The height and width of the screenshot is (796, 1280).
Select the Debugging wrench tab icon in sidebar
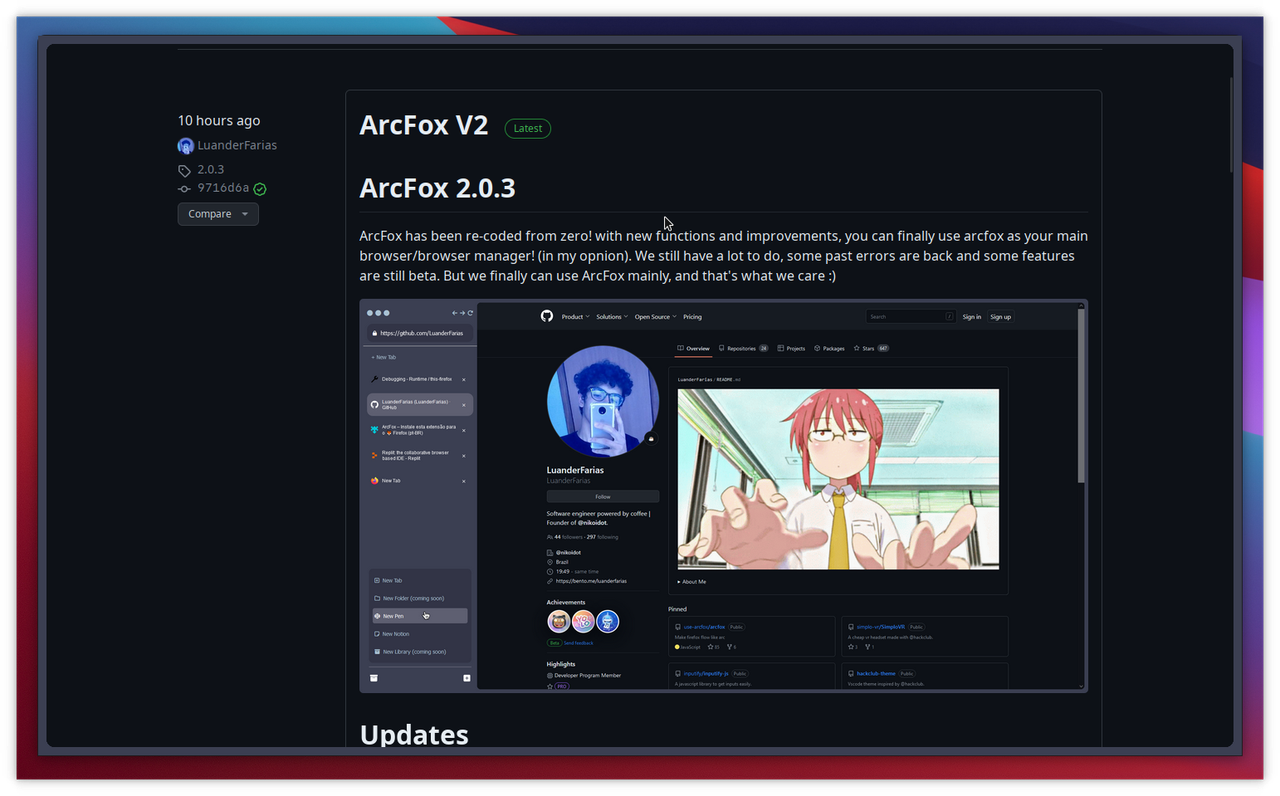pyautogui.click(x=373, y=379)
